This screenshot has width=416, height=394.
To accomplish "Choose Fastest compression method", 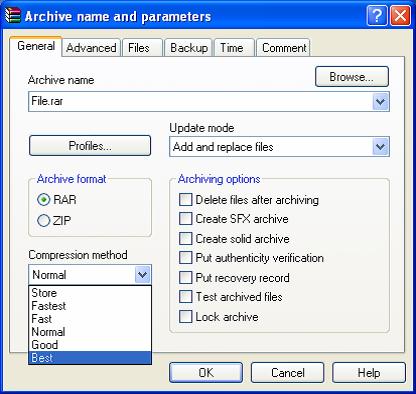I will 90,306.
